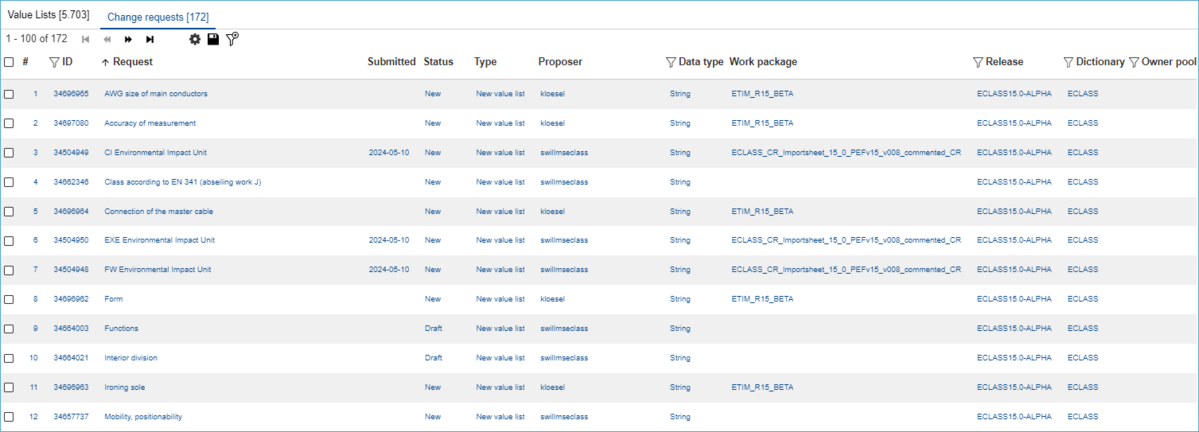This screenshot has width=1199, height=432.
Task: Filter by the Data type column
Action: coord(671,62)
